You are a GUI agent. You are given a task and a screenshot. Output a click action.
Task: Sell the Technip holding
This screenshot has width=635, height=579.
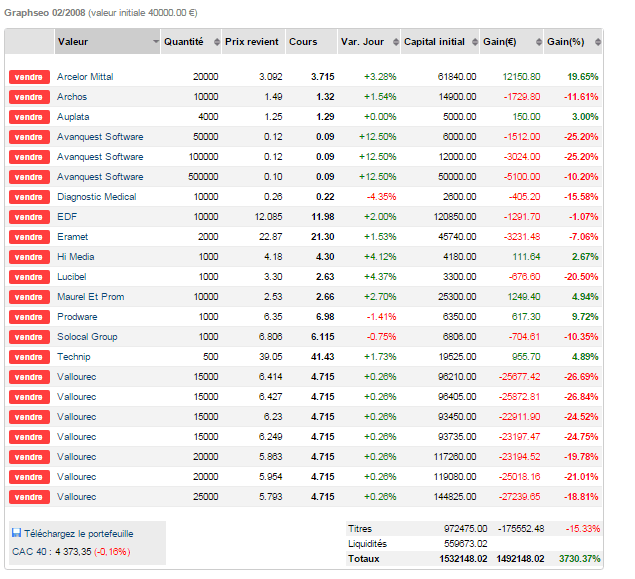click(29, 357)
